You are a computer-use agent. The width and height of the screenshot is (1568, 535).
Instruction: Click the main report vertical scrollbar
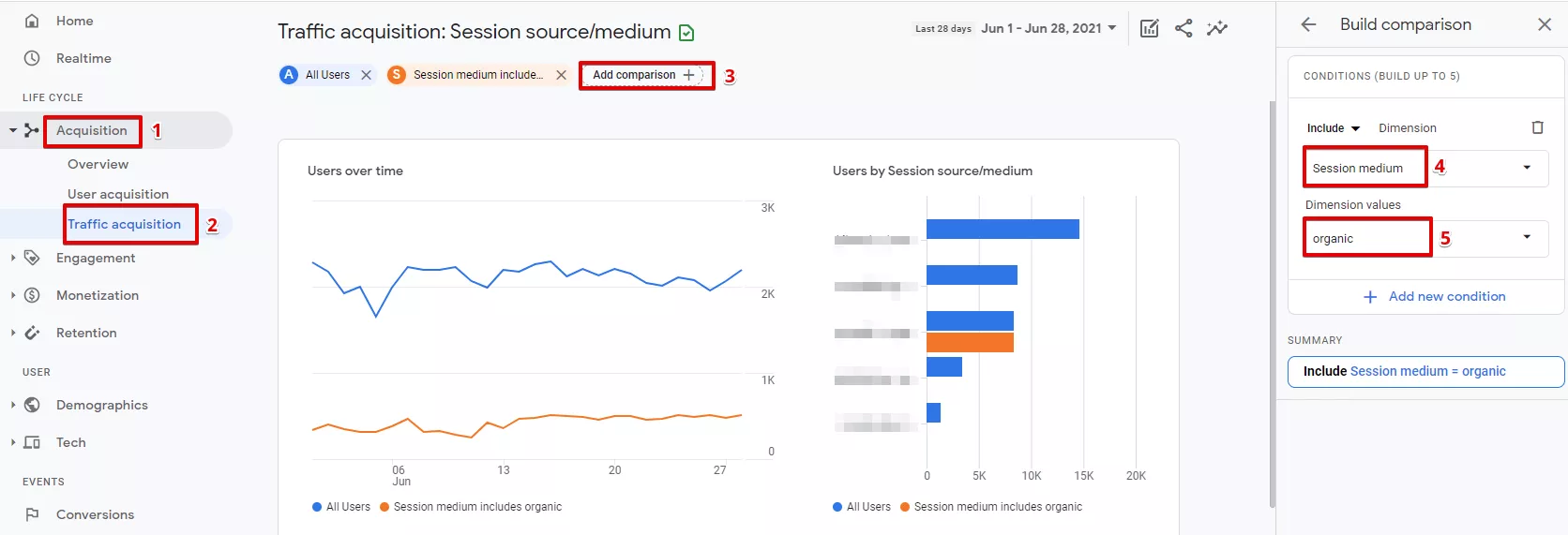[x=1272, y=305]
